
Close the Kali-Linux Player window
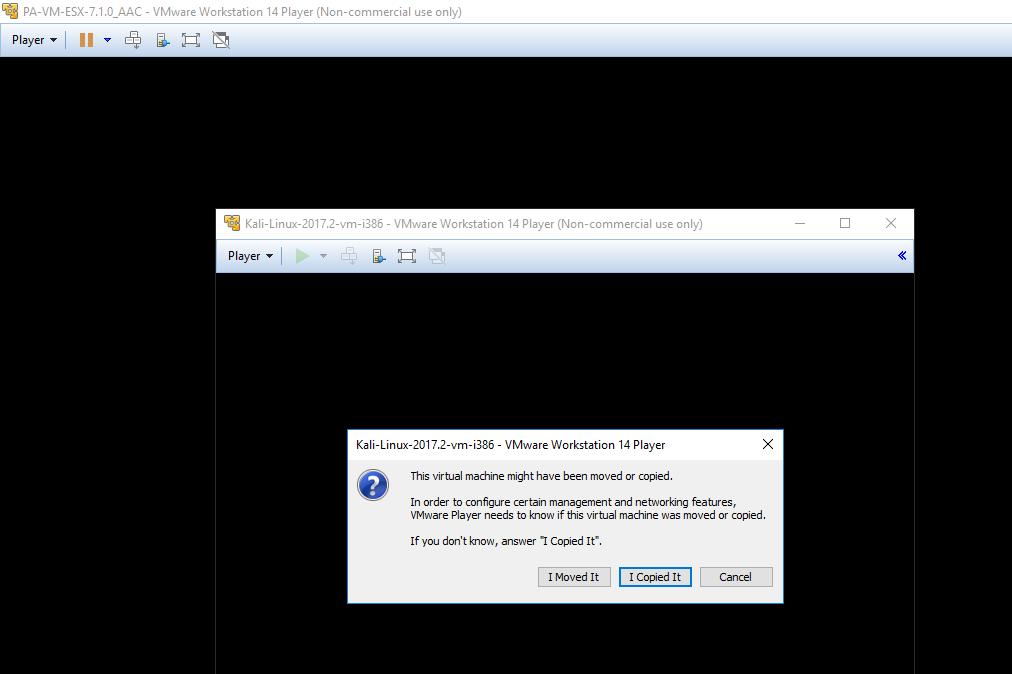891,223
